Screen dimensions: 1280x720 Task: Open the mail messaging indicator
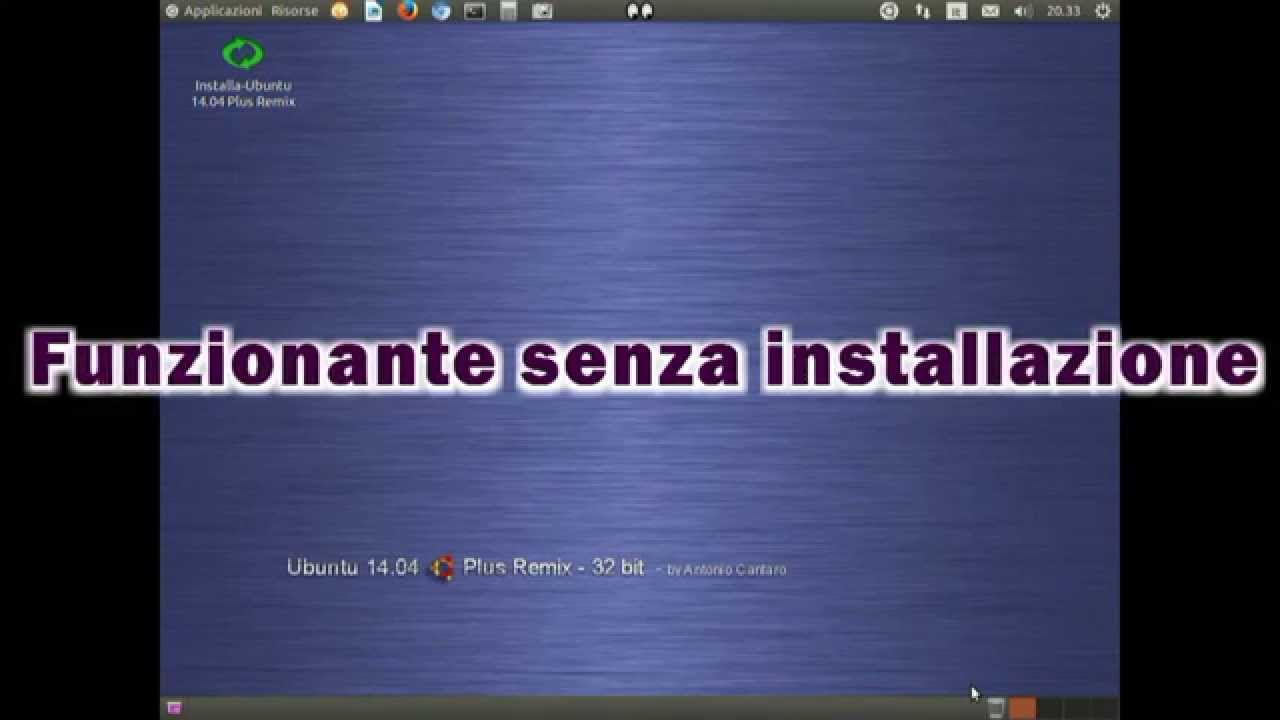(x=990, y=11)
